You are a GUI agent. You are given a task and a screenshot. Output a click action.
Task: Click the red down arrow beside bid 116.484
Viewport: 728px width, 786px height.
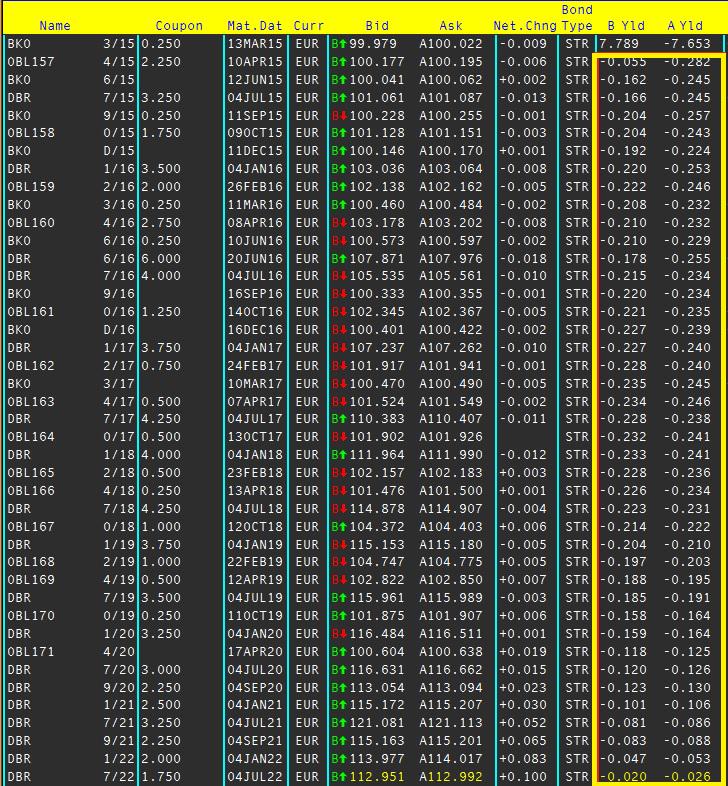343,634
